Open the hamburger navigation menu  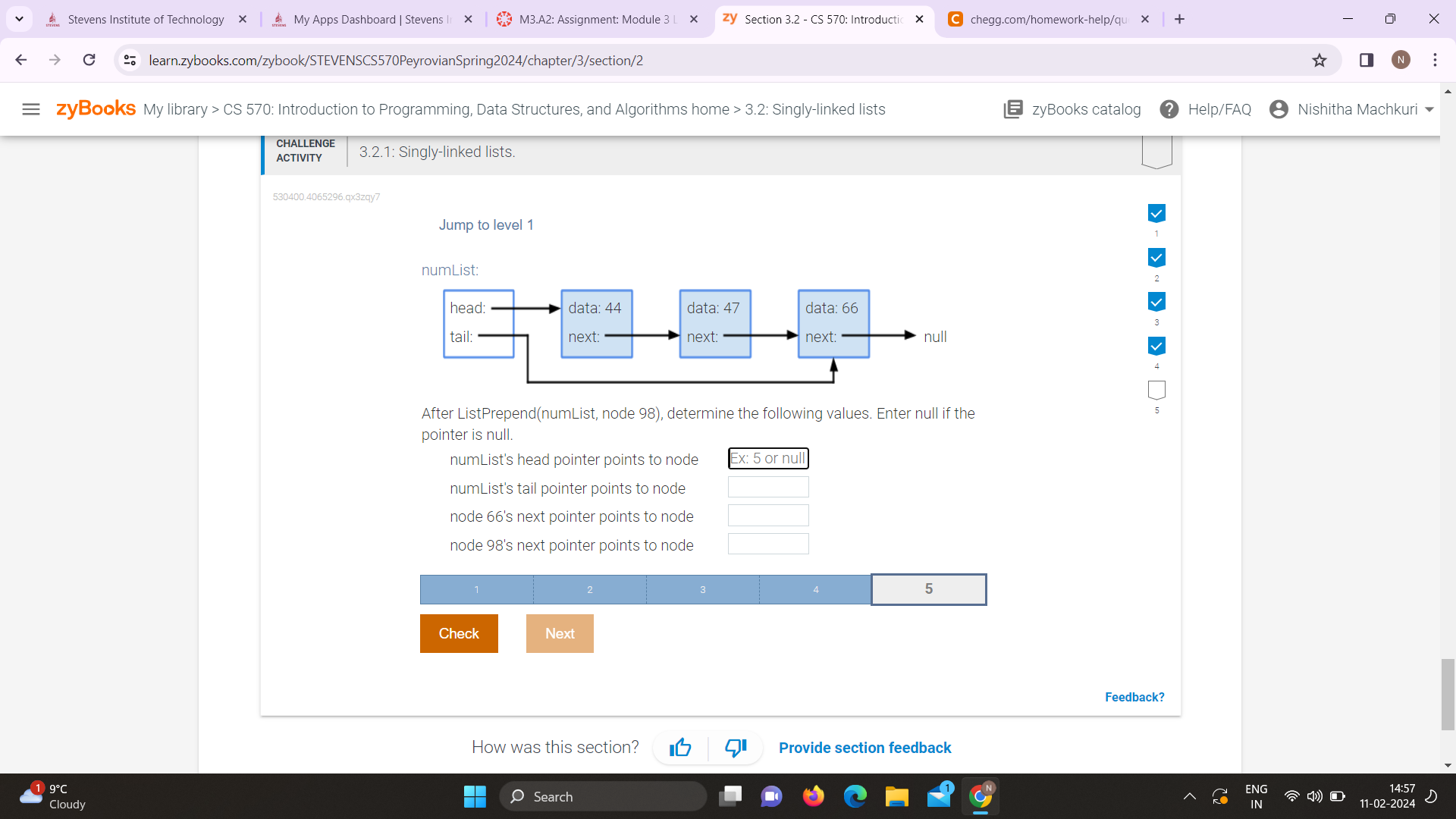31,108
